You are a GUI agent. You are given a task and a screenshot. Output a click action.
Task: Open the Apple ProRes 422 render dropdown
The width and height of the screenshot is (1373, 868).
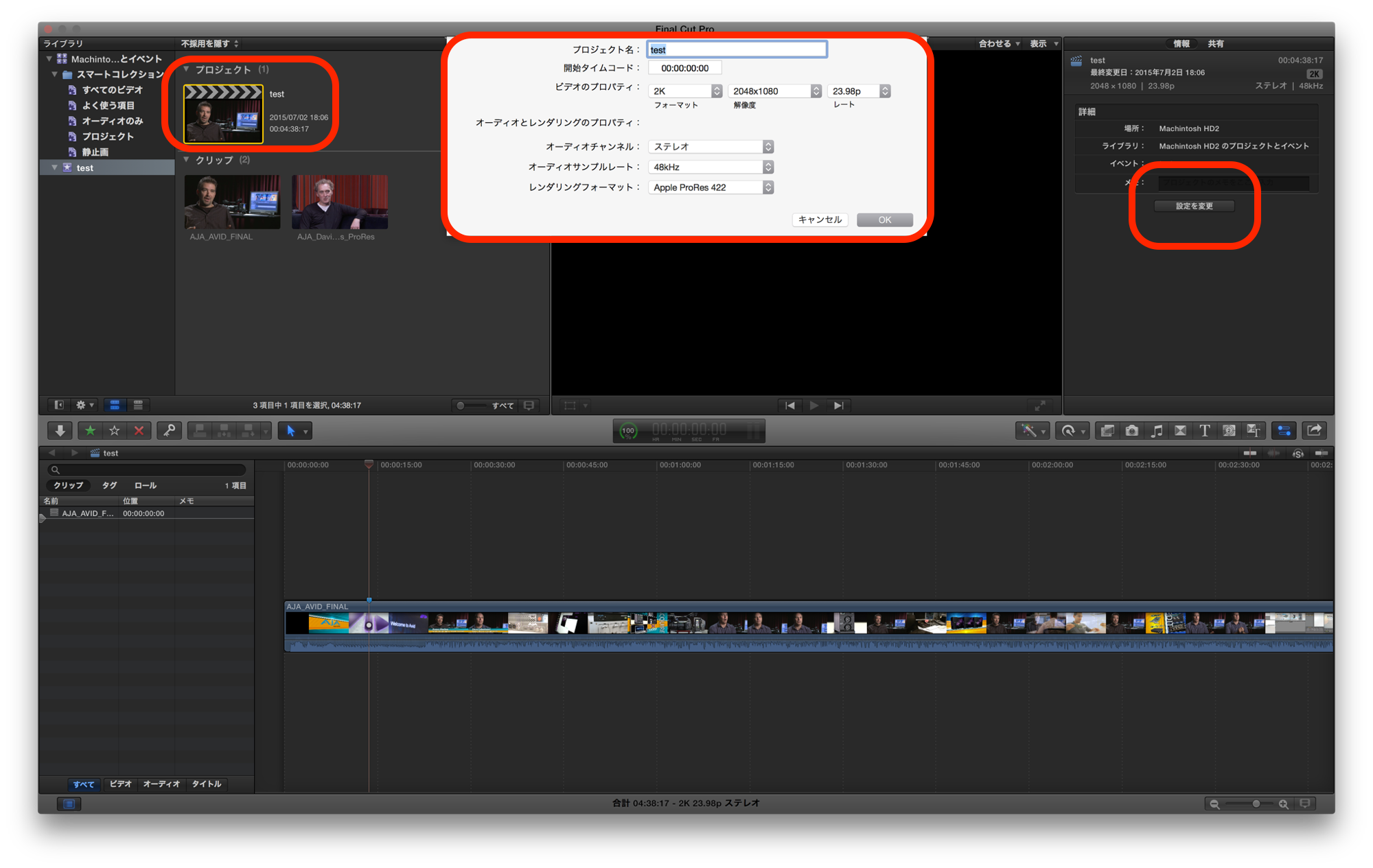pyautogui.click(x=711, y=187)
